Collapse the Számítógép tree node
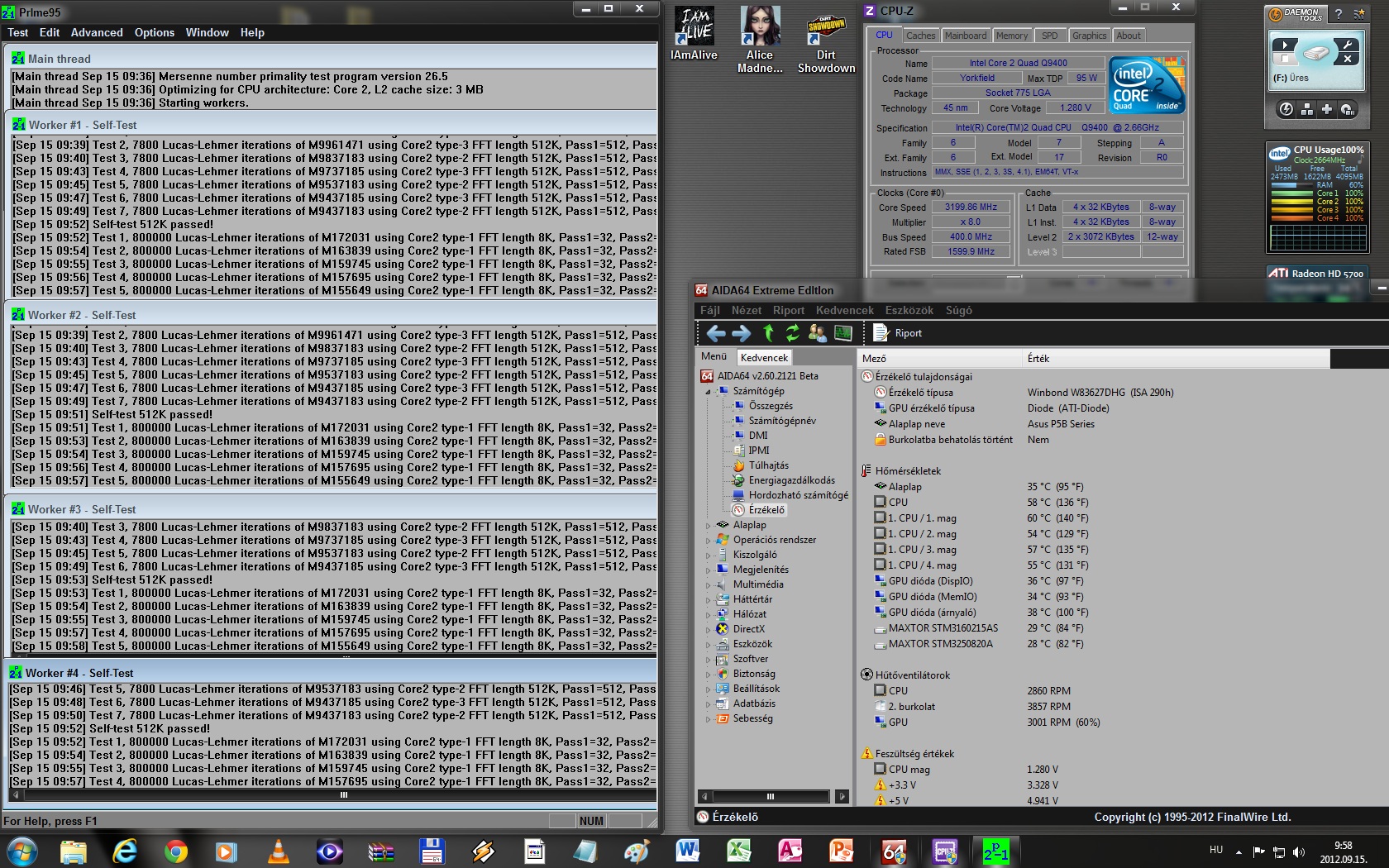 tap(708, 391)
